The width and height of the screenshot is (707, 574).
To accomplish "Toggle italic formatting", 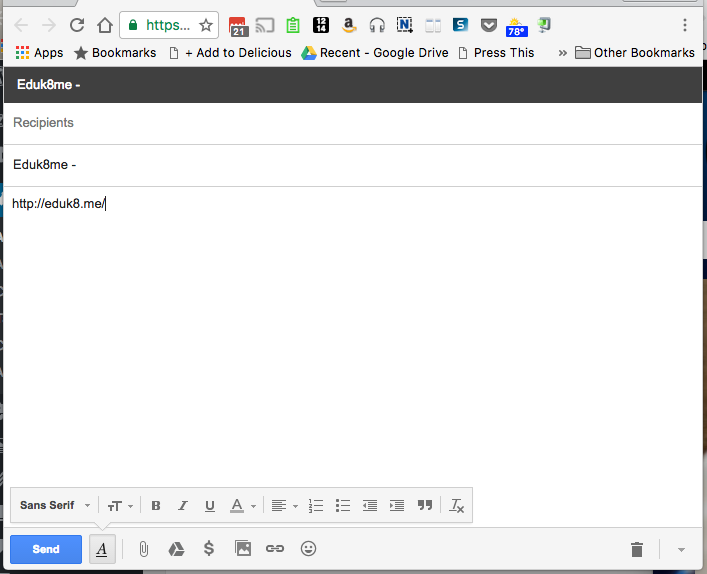I will coord(183,506).
